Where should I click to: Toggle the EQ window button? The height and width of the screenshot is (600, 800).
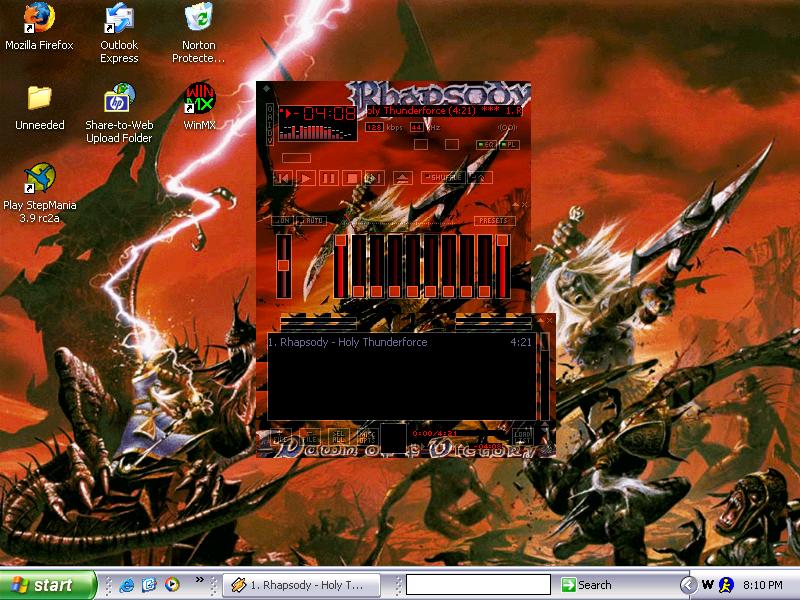[x=486, y=145]
